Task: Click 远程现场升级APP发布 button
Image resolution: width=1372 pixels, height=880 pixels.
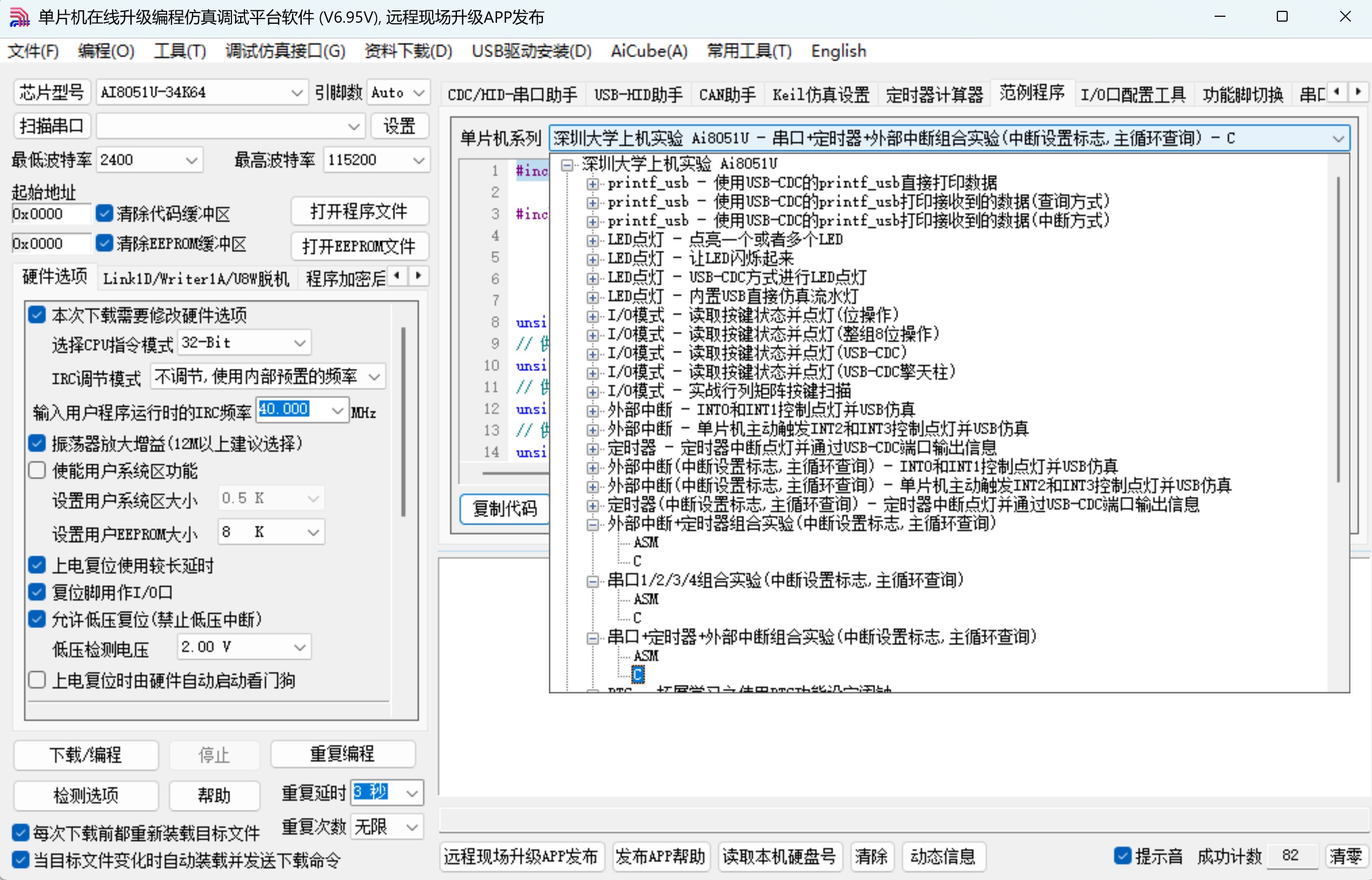Action: pyautogui.click(x=521, y=856)
